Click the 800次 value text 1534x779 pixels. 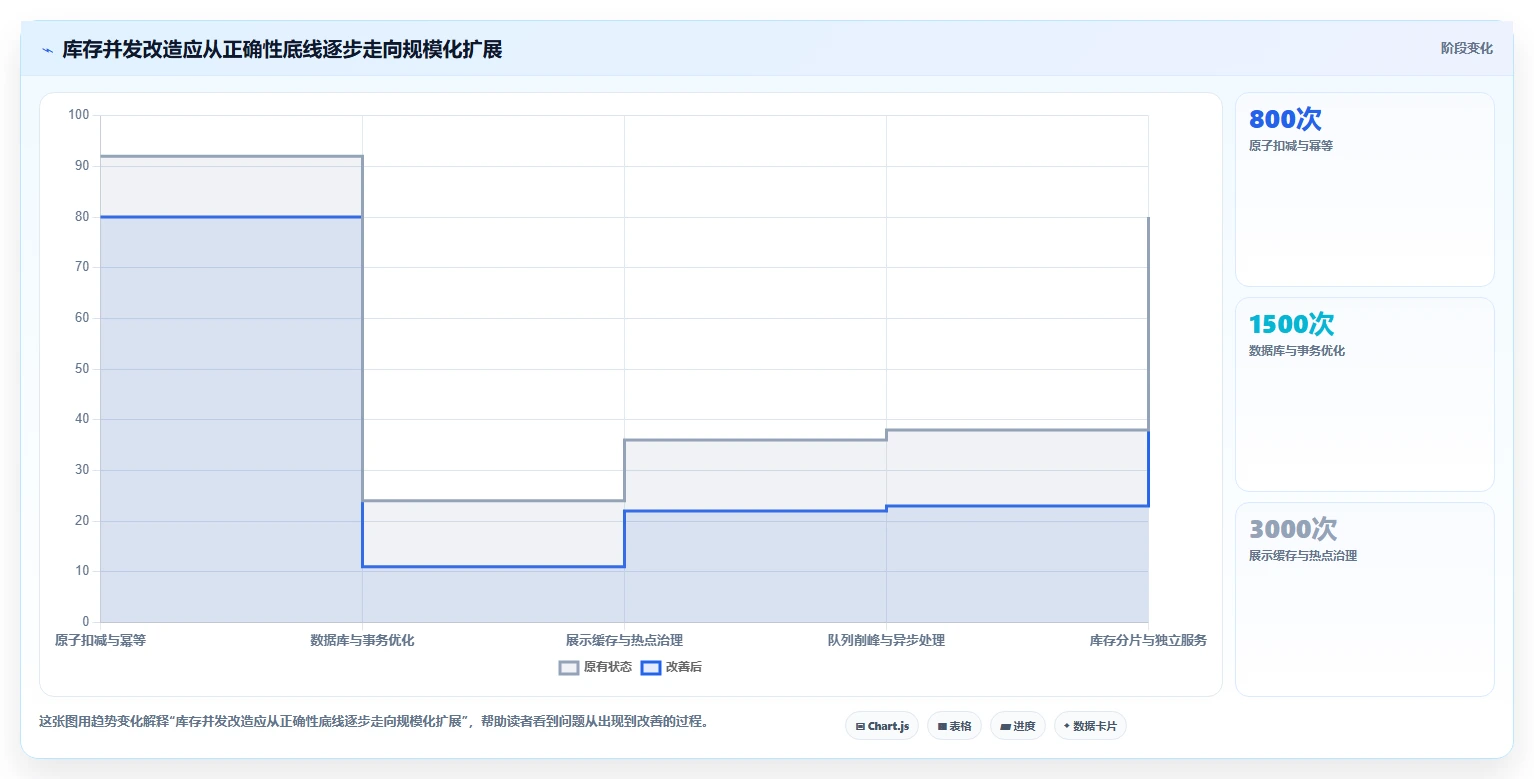point(1285,119)
